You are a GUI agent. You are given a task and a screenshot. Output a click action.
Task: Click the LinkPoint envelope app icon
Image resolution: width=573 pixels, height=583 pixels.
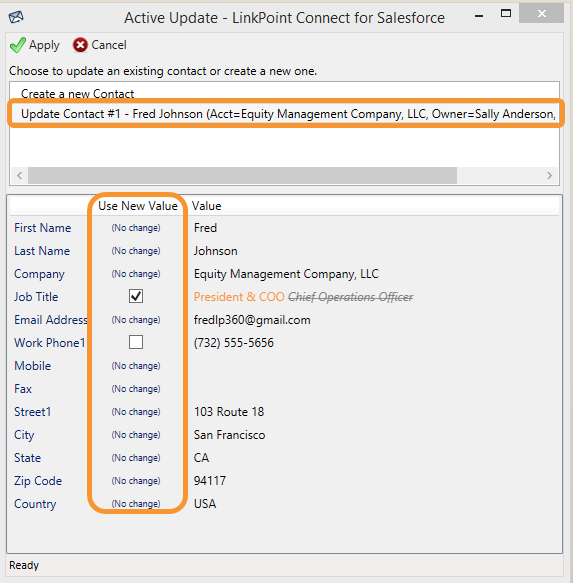[16, 17]
